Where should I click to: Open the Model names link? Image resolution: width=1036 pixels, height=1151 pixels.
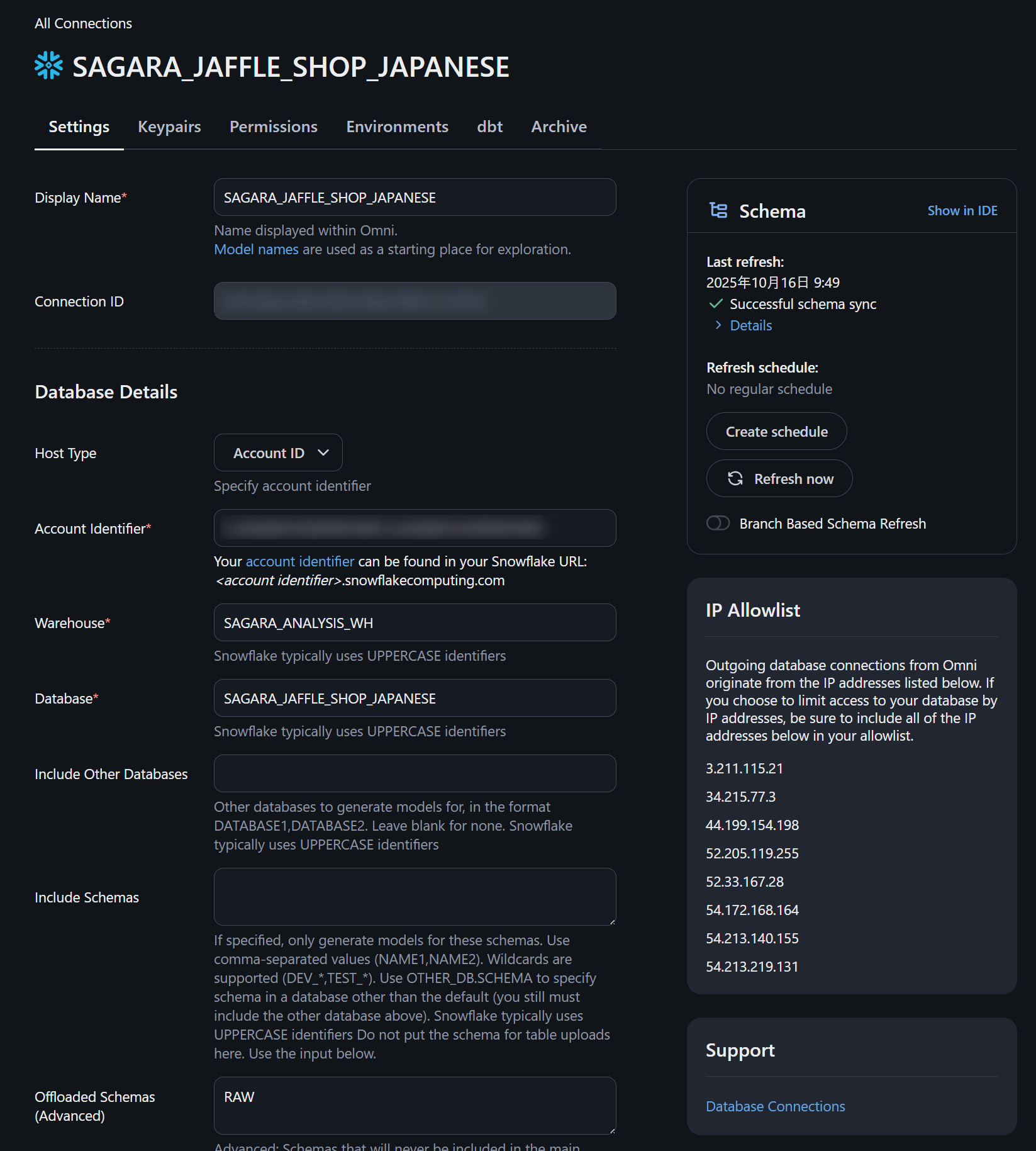point(256,249)
